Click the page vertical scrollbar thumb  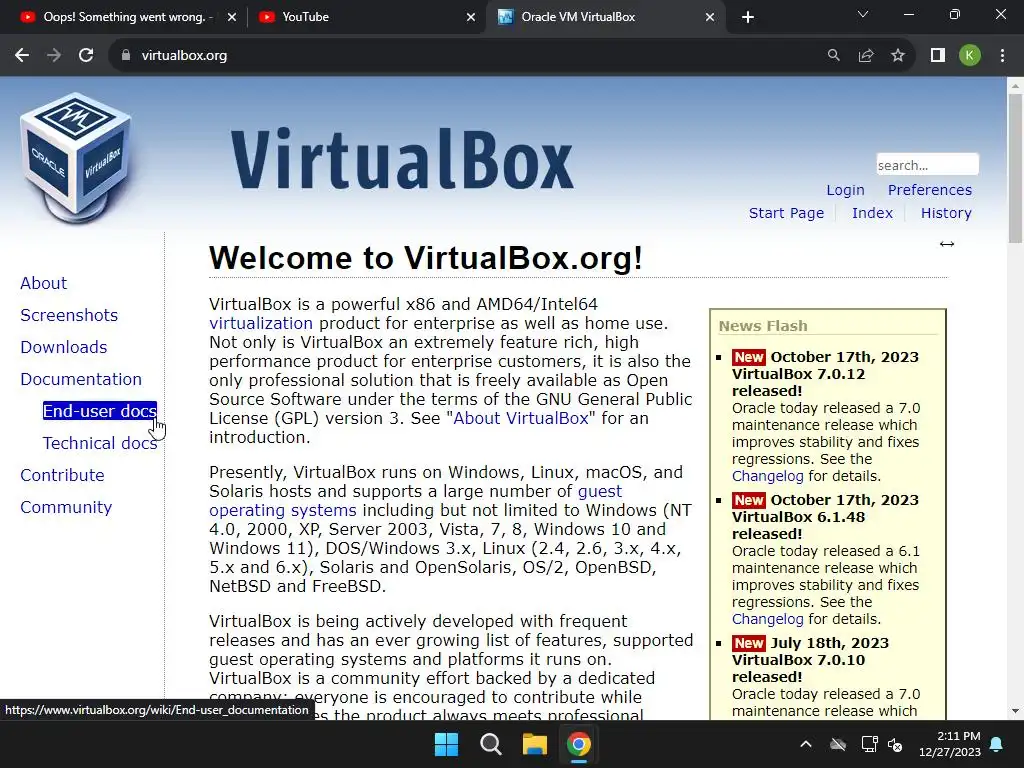(x=1015, y=168)
